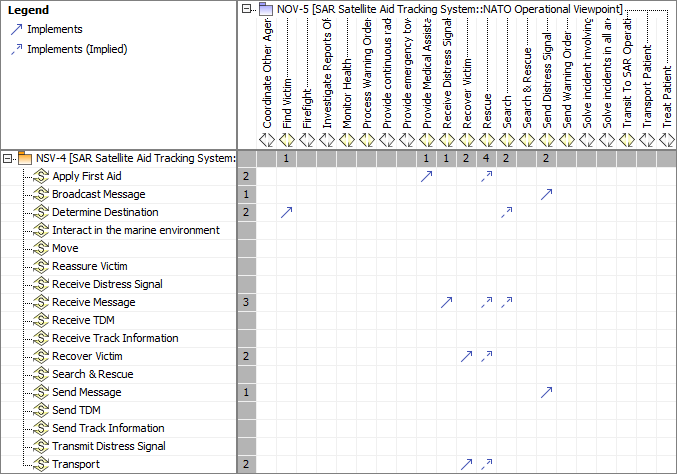The image size is (677, 474).
Task: Click the Transport function icon
Action: click(41, 464)
